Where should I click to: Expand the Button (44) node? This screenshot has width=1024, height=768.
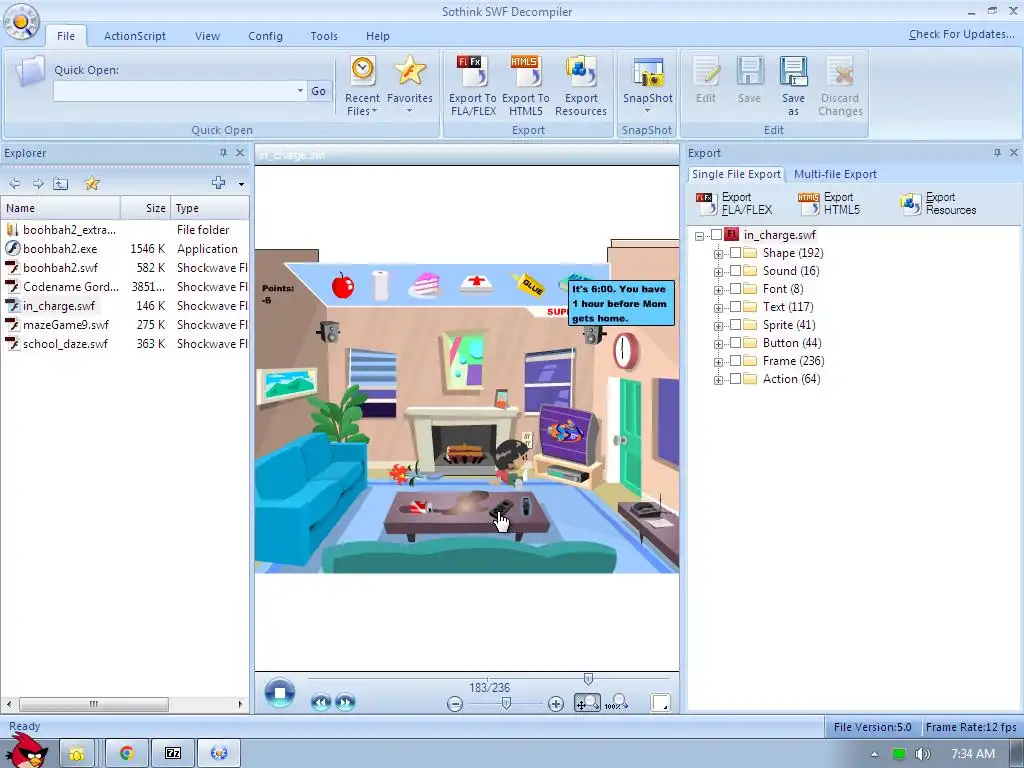pos(718,344)
